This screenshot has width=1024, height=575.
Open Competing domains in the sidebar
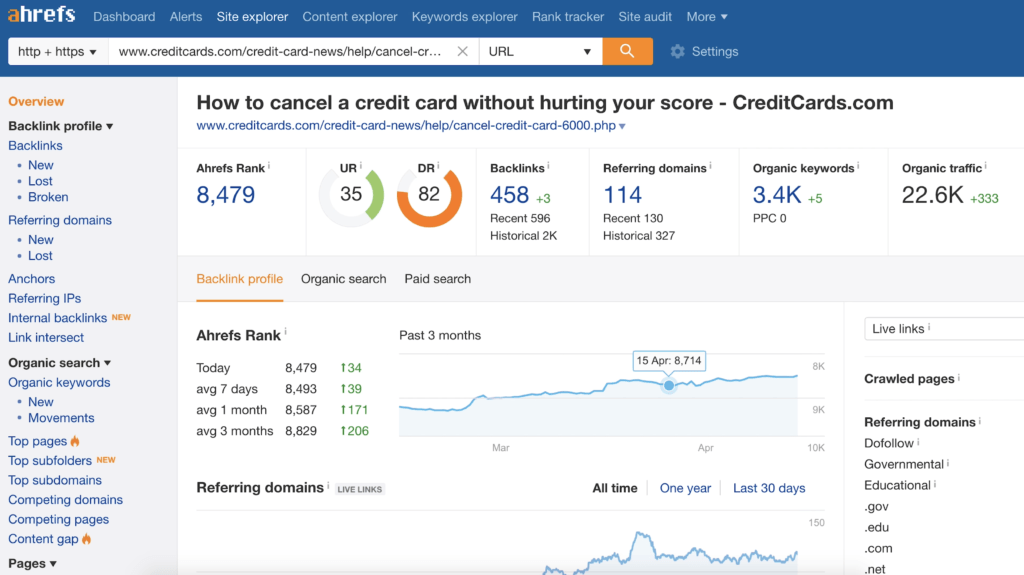click(x=65, y=500)
